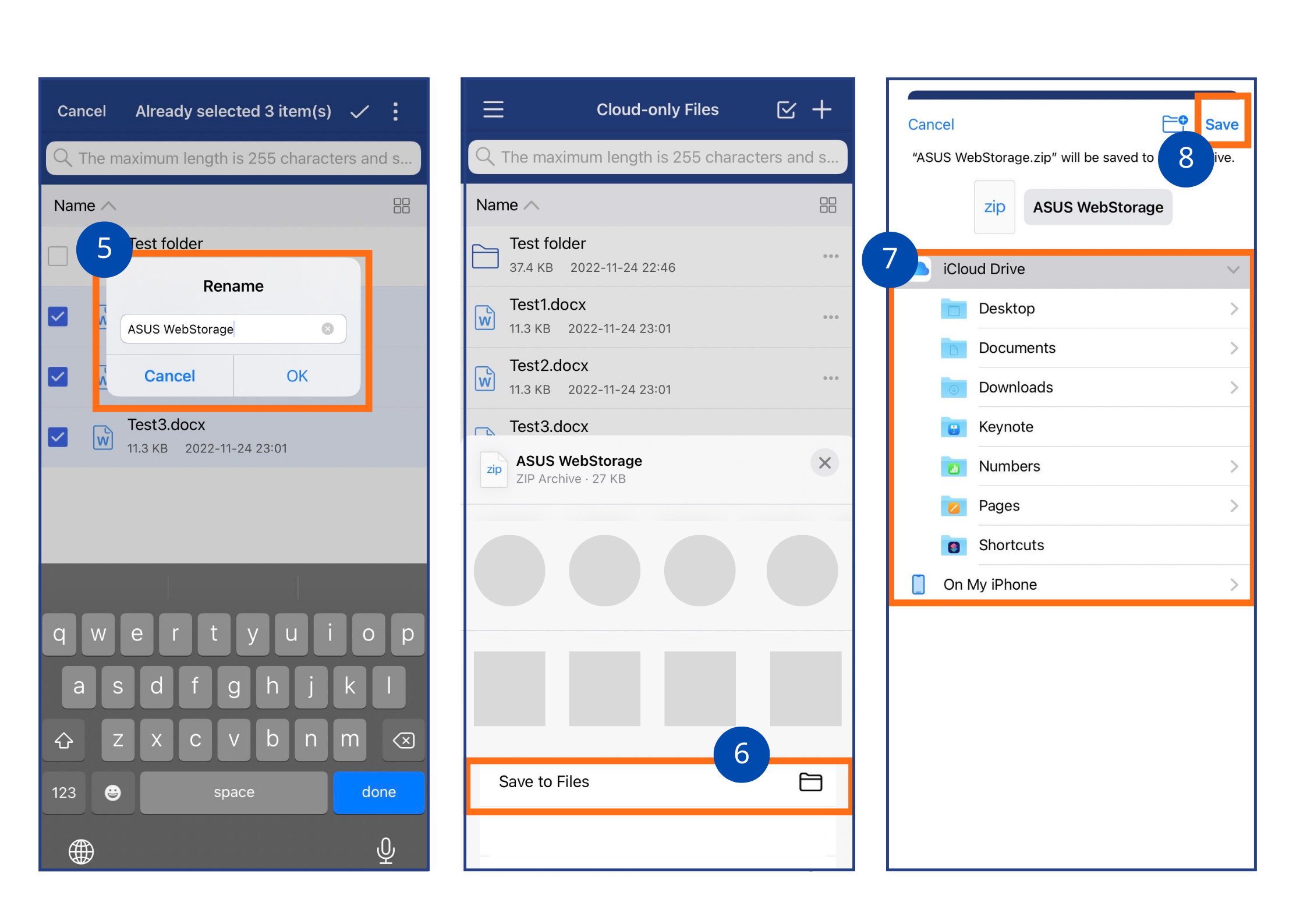The image size is (1307, 924).
Task: Collapse the iCloud Drive location list
Action: (x=1232, y=270)
